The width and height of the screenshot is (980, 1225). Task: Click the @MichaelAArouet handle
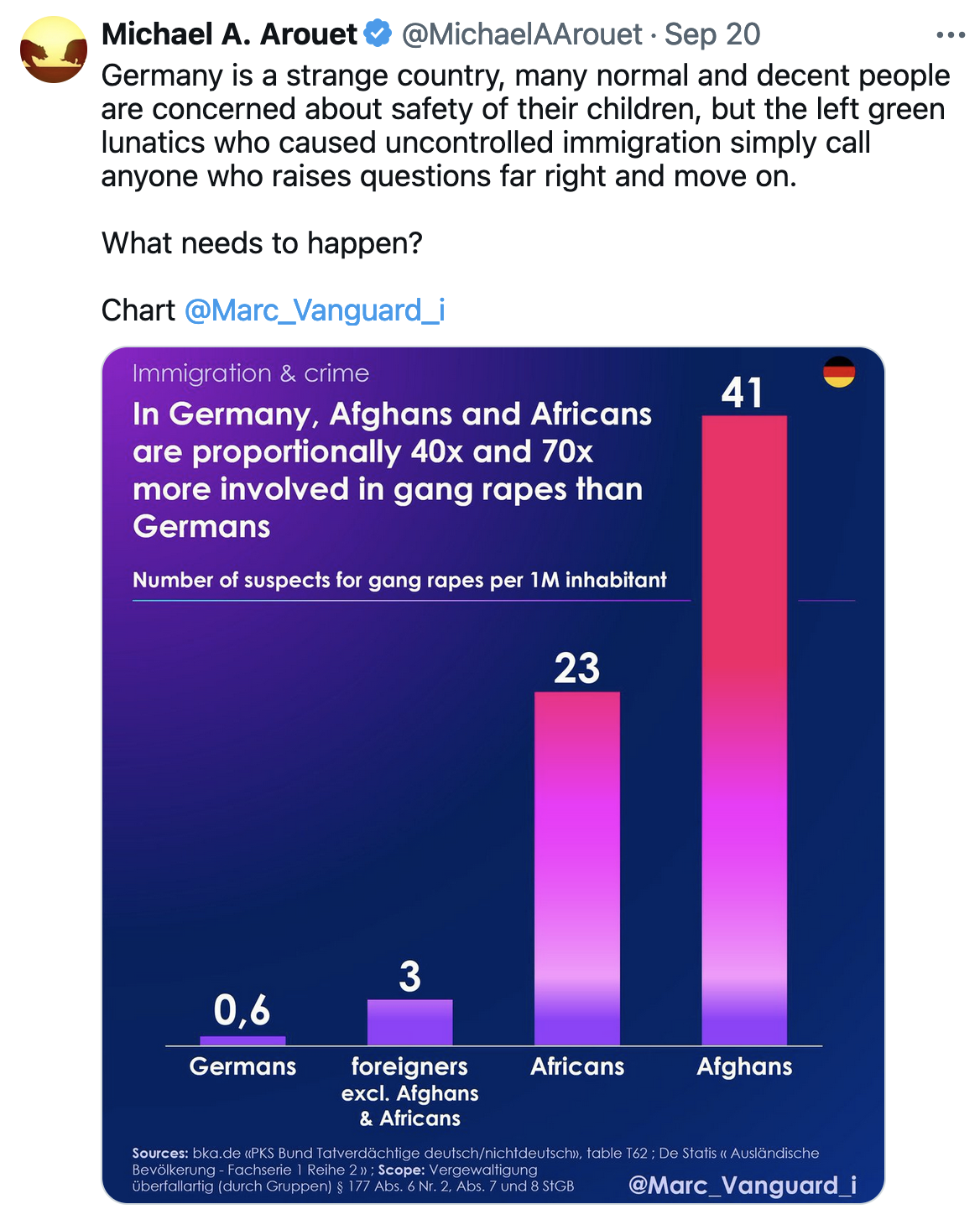pos(522,34)
